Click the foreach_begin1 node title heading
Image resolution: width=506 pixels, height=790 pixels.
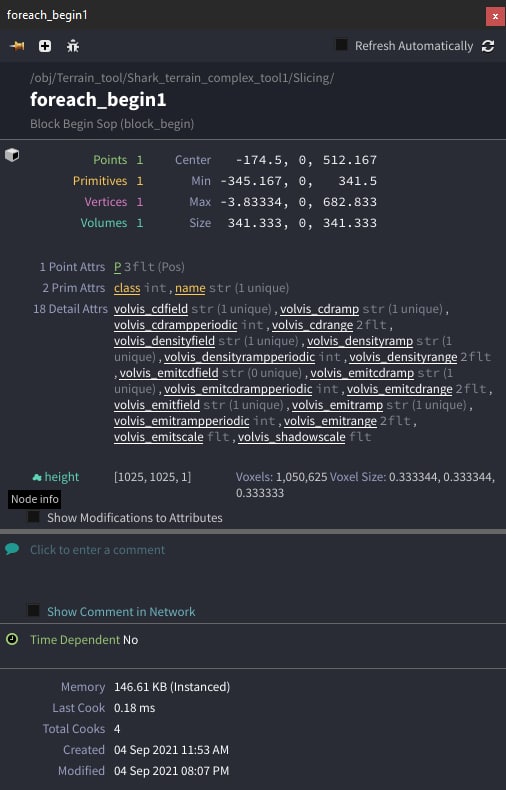(x=98, y=100)
